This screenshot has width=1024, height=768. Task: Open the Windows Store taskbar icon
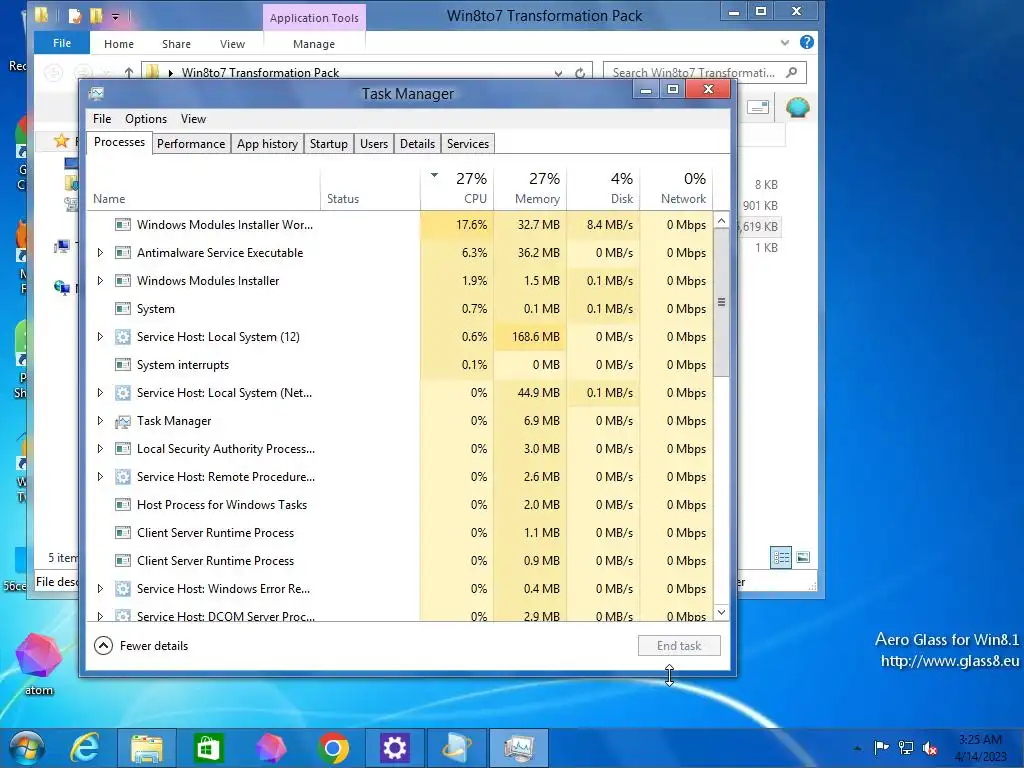click(x=208, y=748)
